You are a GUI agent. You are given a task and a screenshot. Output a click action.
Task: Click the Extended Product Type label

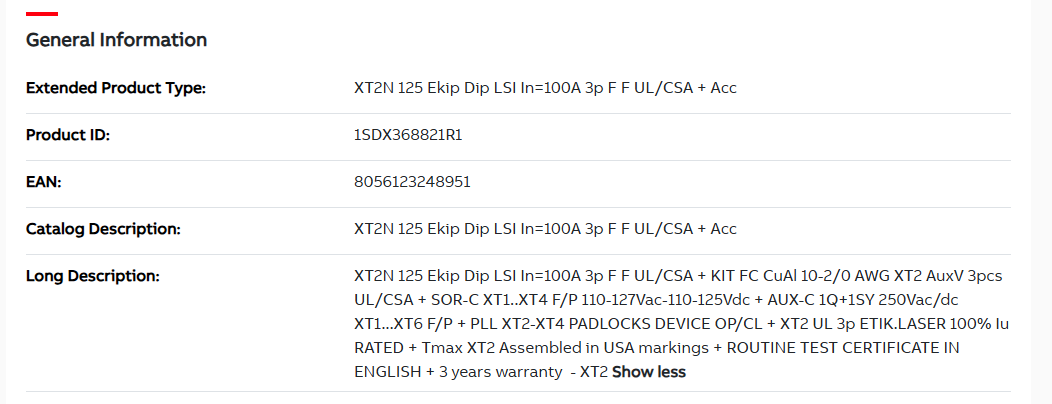115,88
